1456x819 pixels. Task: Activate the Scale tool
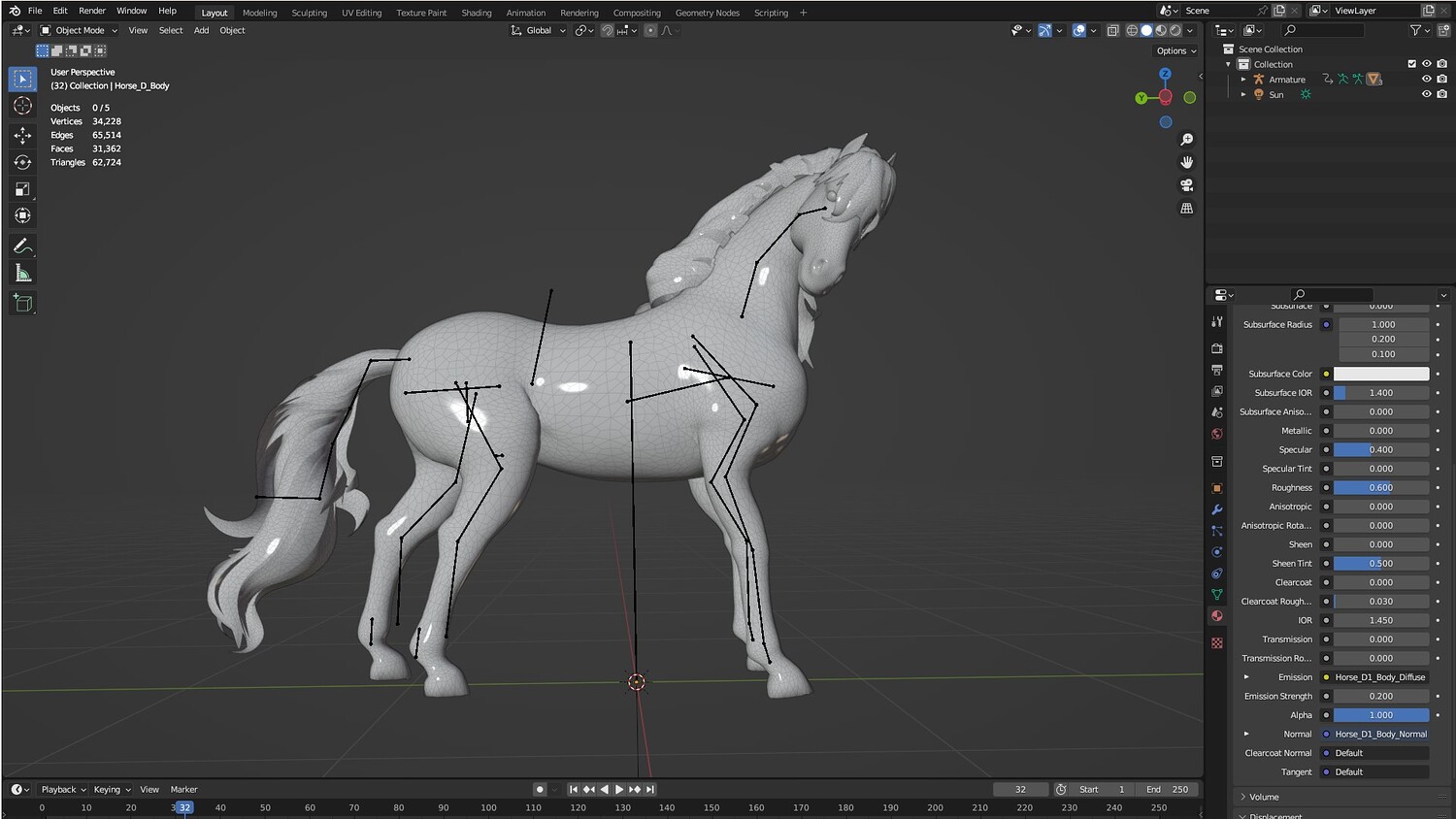[22, 189]
